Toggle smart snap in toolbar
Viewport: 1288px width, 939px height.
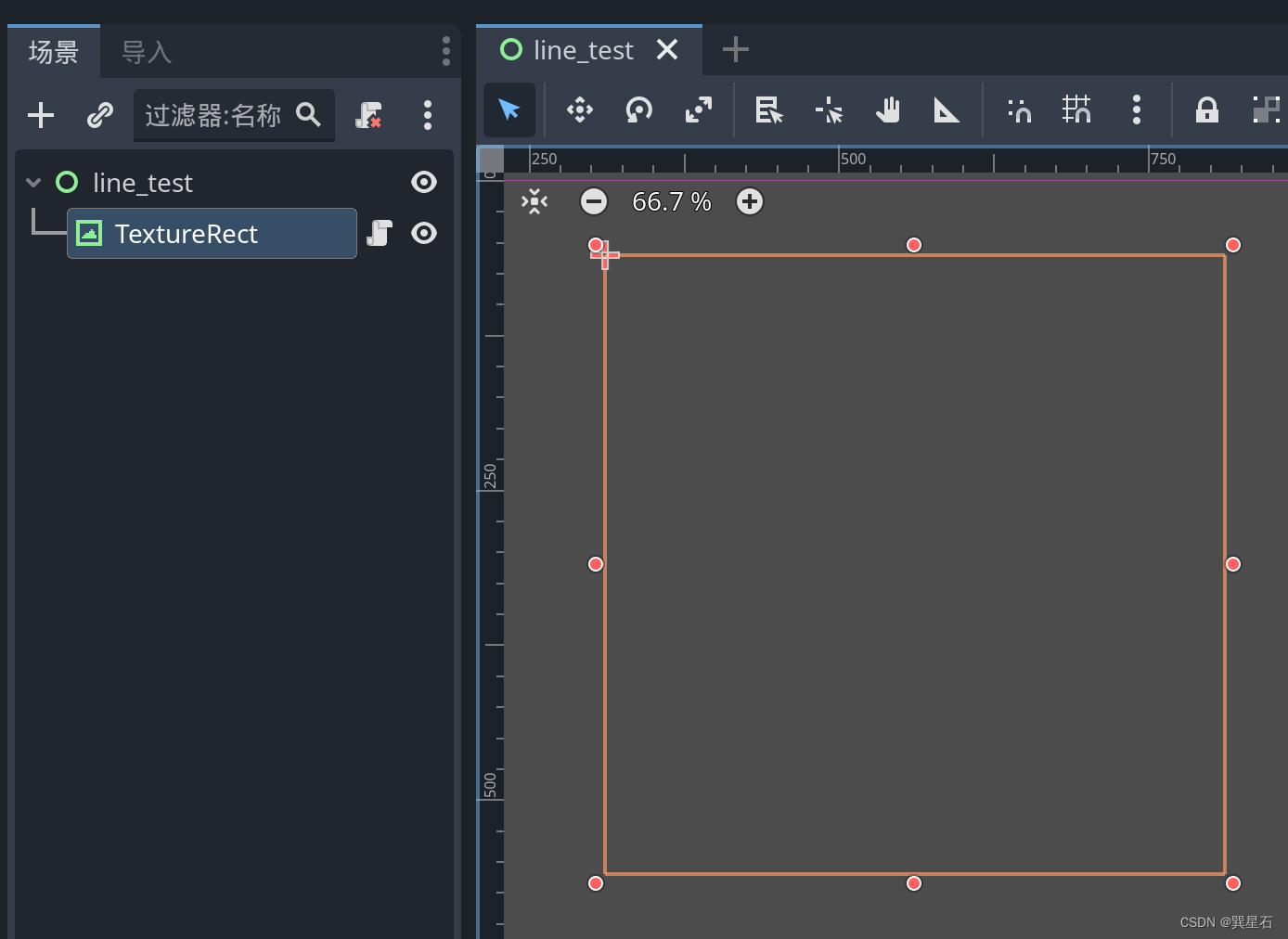tap(1019, 110)
